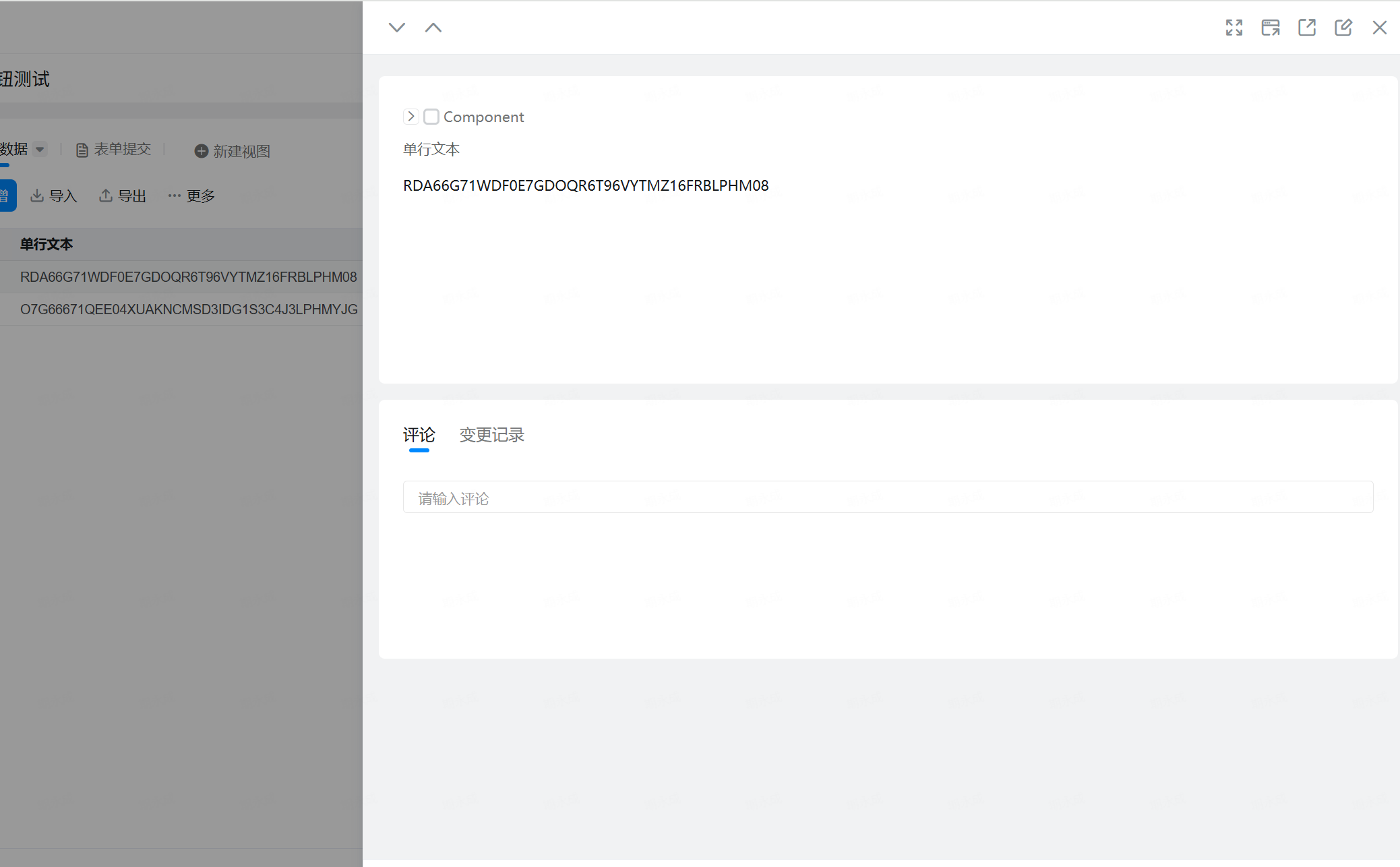Click the edit record pencil icon
Image resolution: width=1400 pixels, height=867 pixels.
[x=1343, y=28]
